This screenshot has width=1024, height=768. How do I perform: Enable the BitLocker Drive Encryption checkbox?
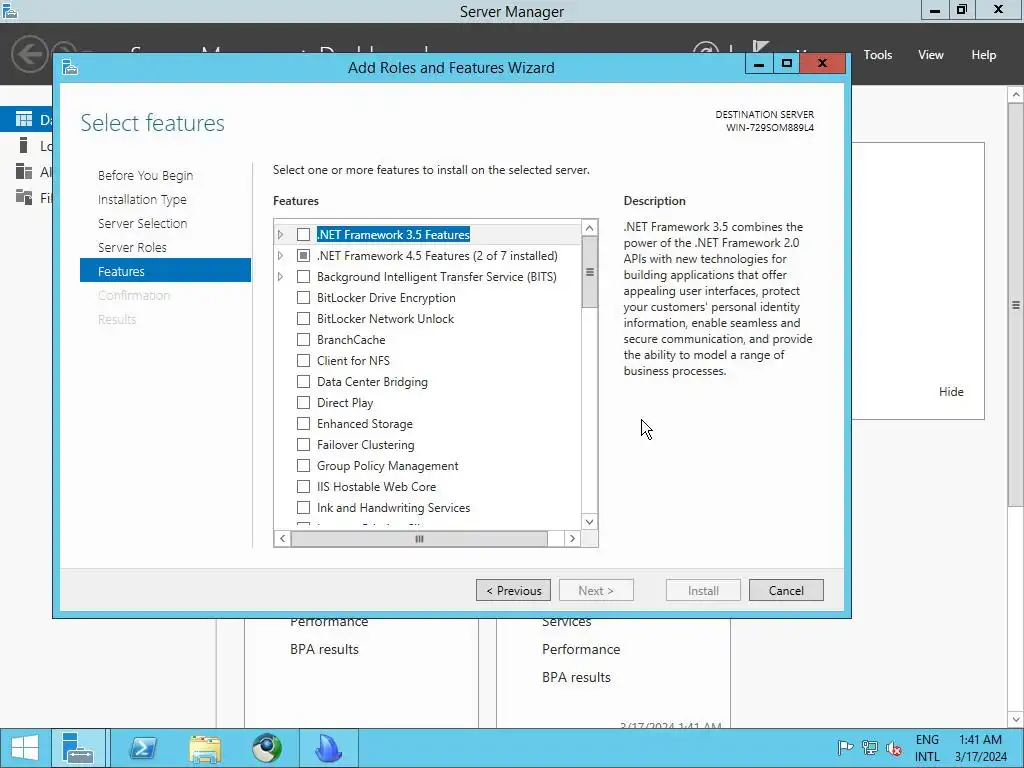pos(303,298)
